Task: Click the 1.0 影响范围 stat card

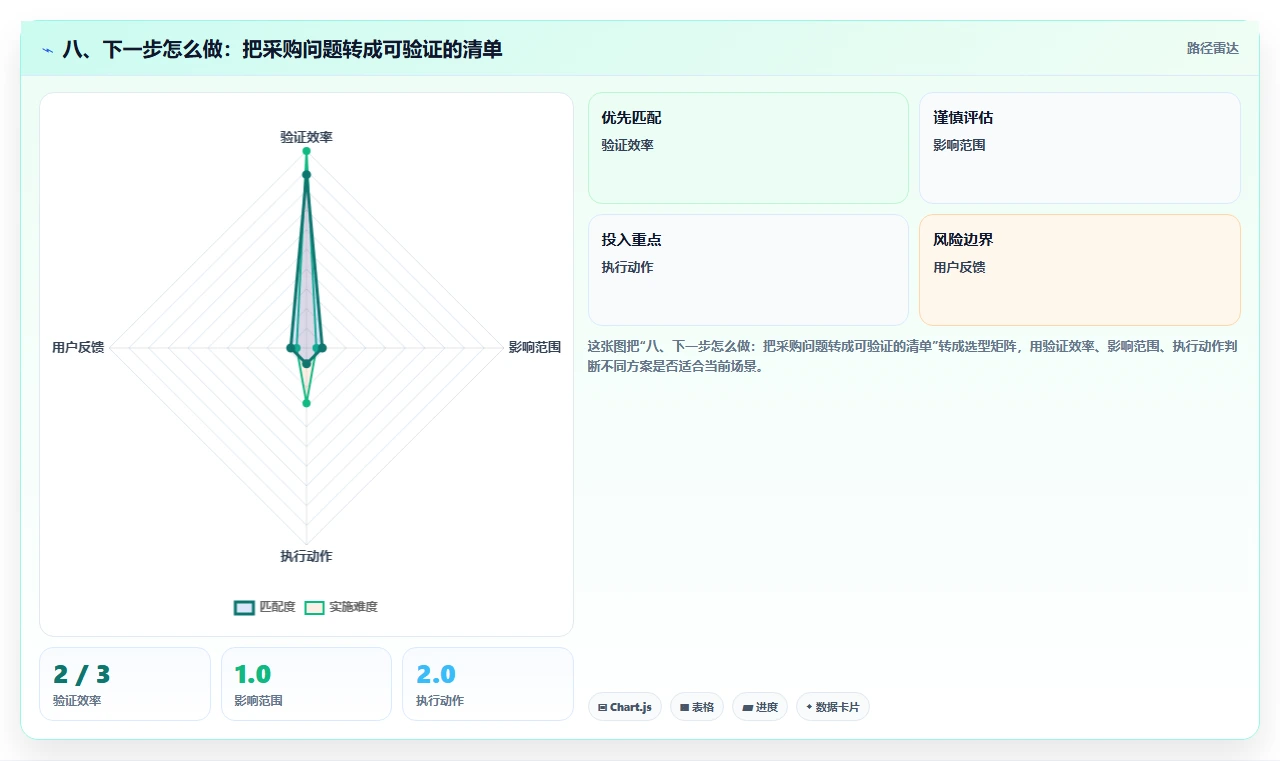Action: (306, 684)
